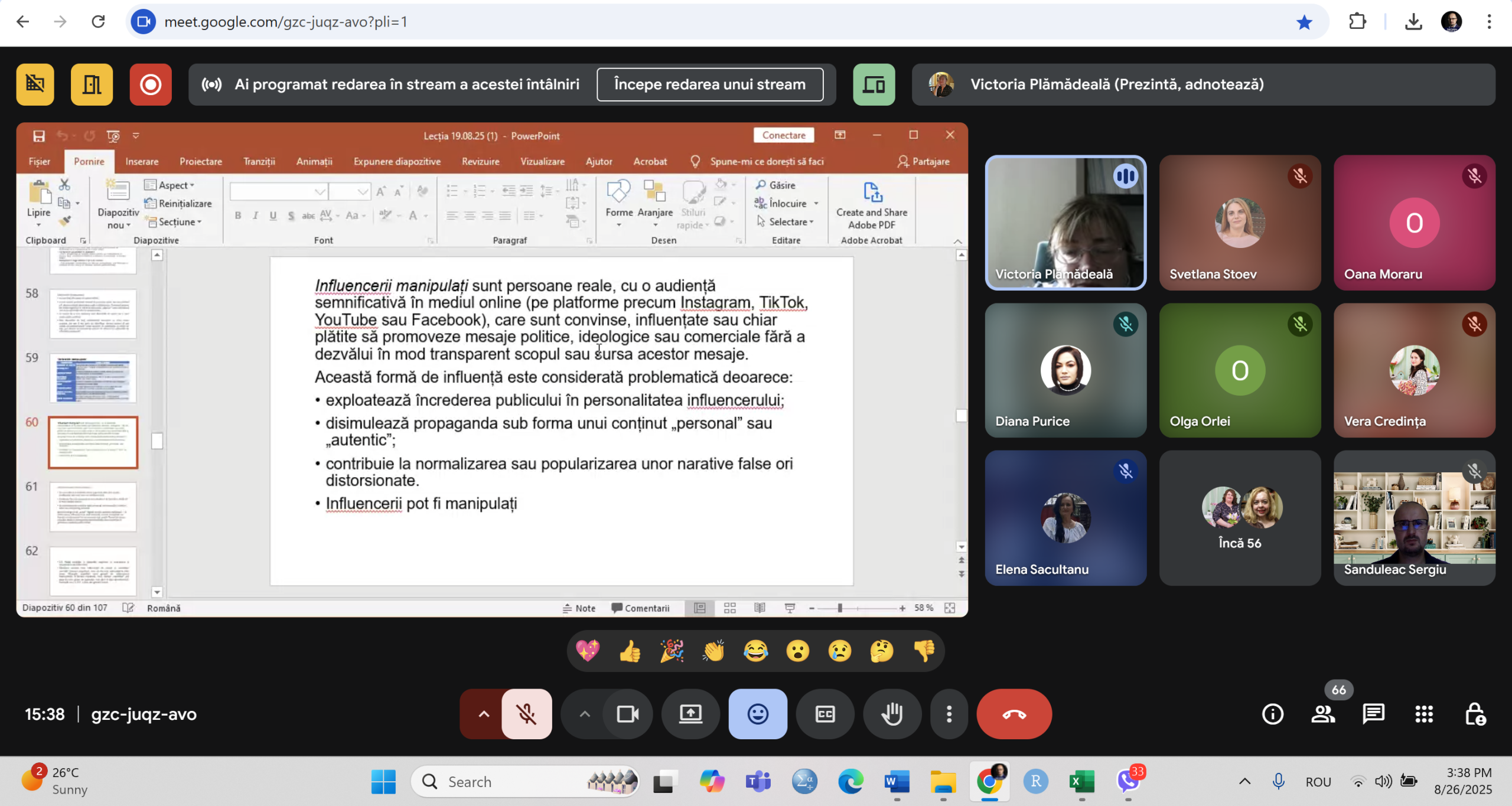The height and width of the screenshot is (806, 1512).
Task: Click the Încă 56 participants tile
Action: pos(1239,518)
